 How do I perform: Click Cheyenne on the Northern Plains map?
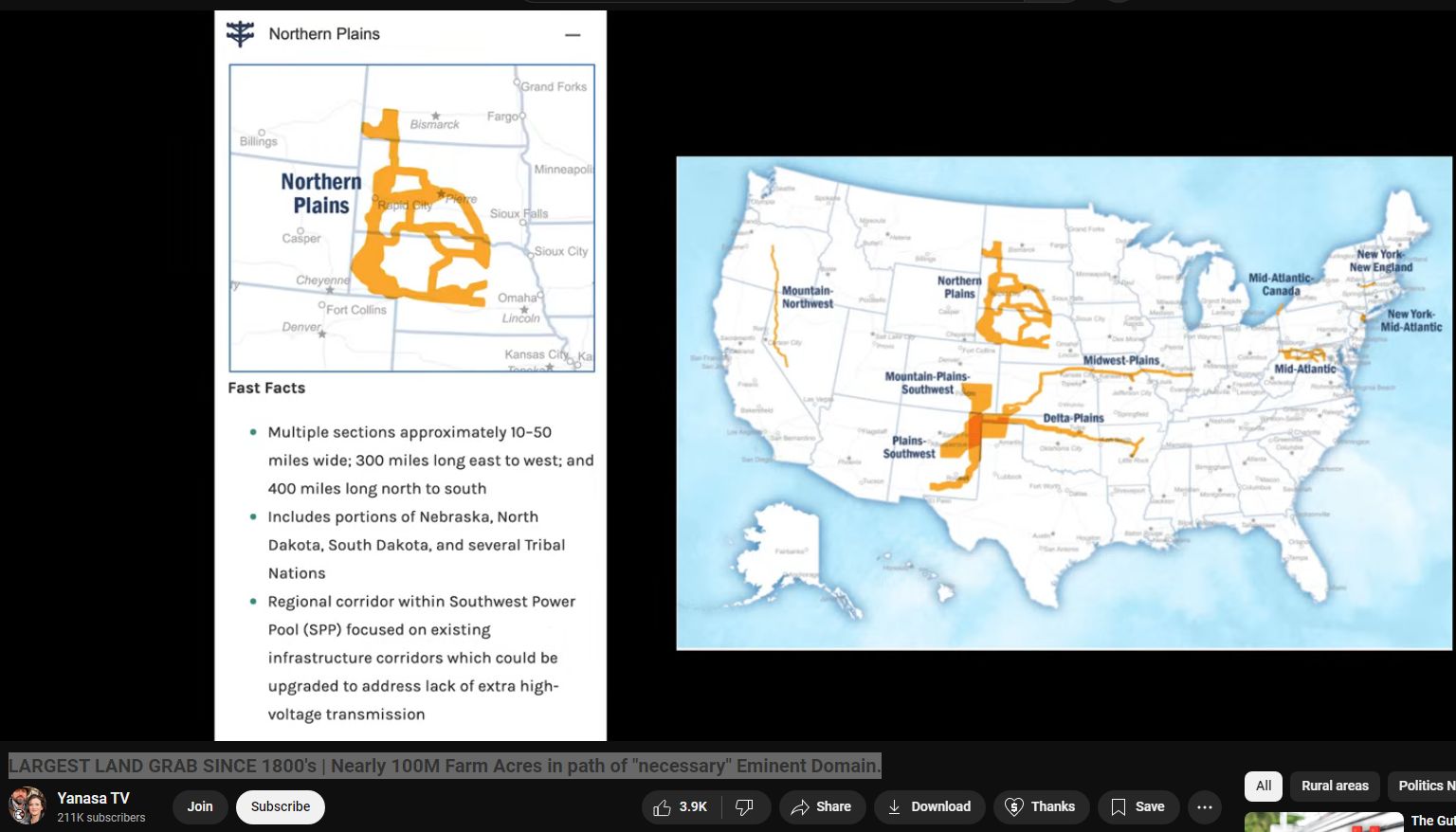322,280
